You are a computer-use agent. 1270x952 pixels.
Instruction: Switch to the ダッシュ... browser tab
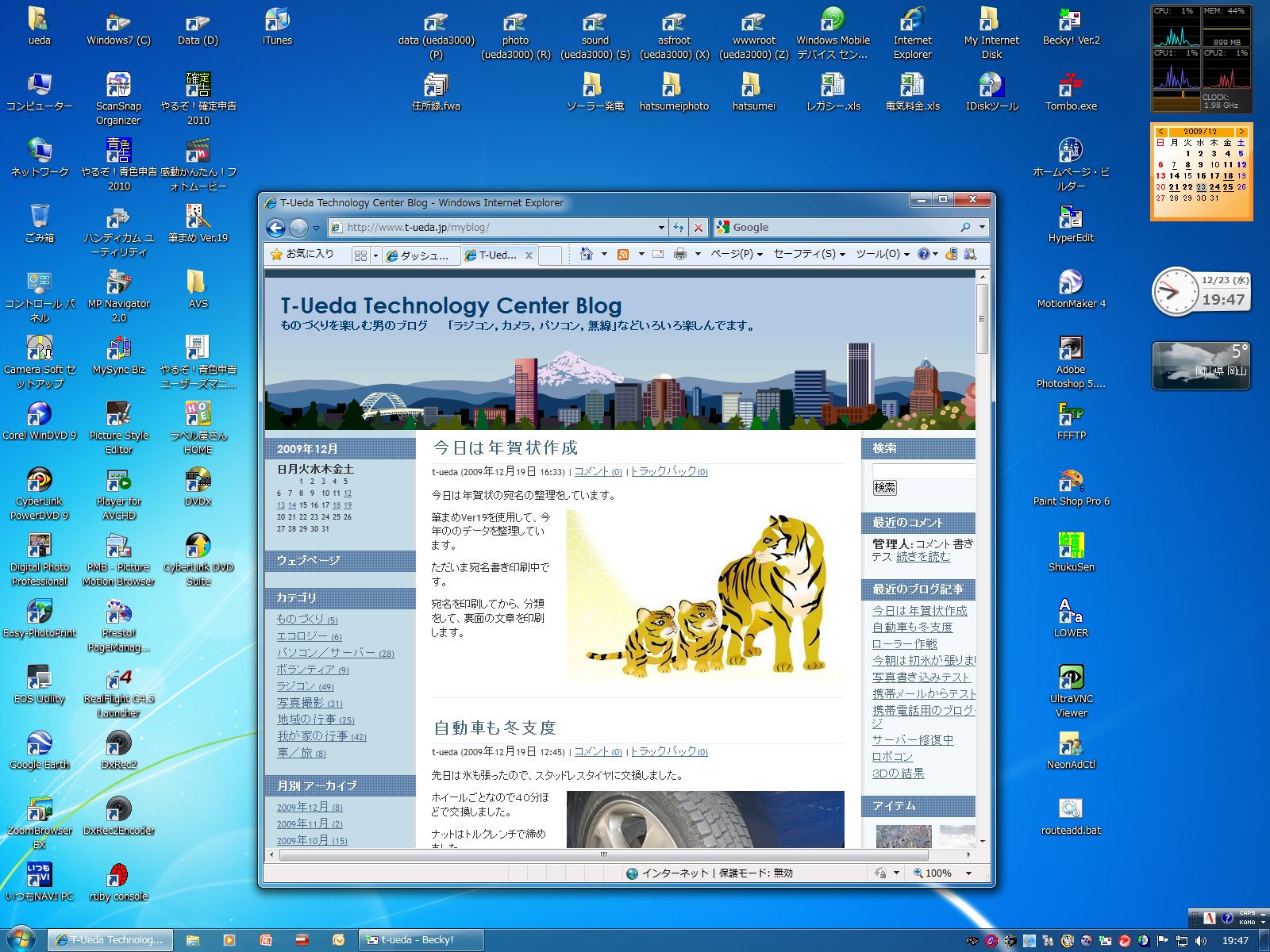[x=421, y=255]
